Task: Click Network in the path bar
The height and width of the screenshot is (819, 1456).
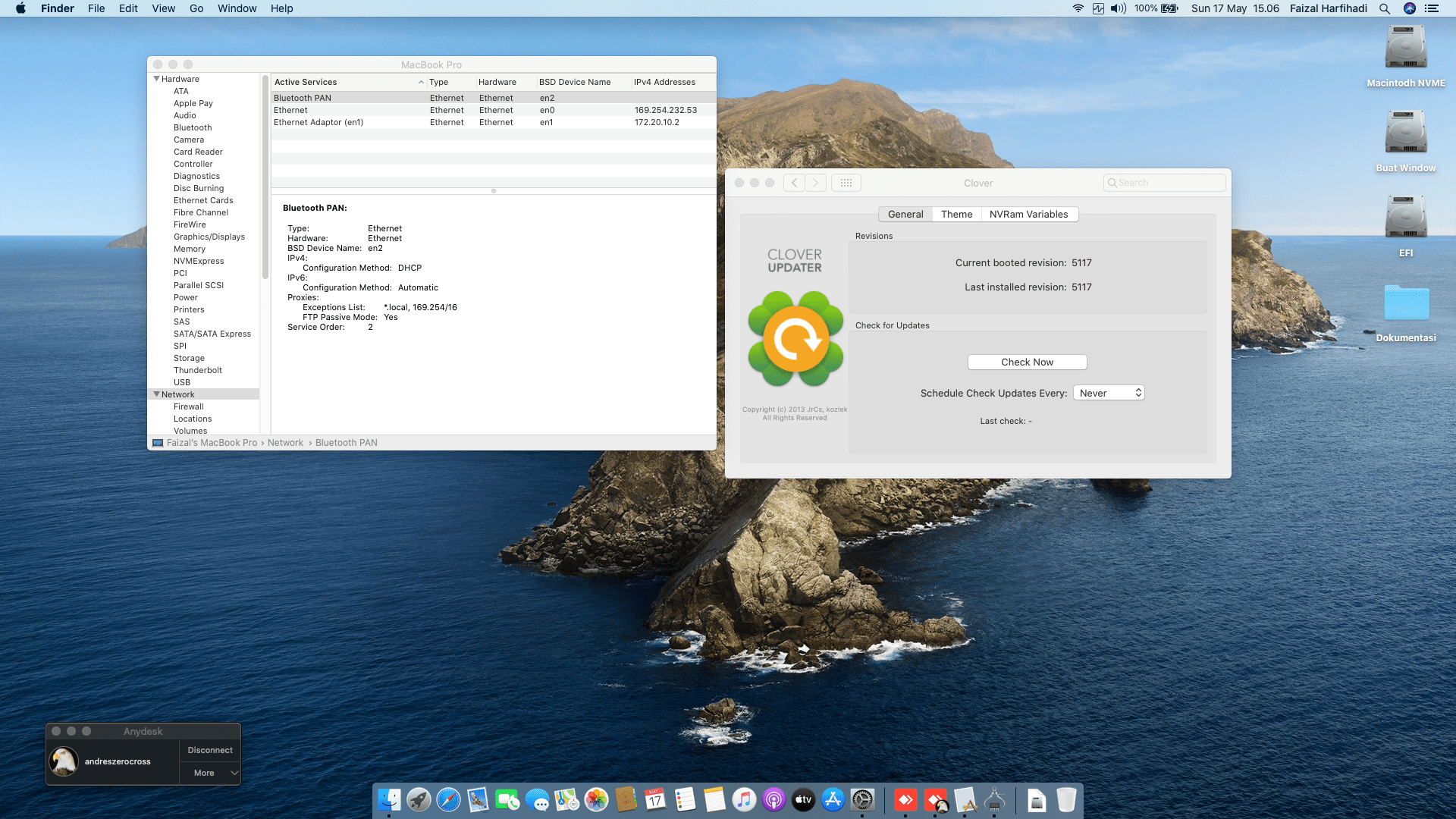Action: 285,443
